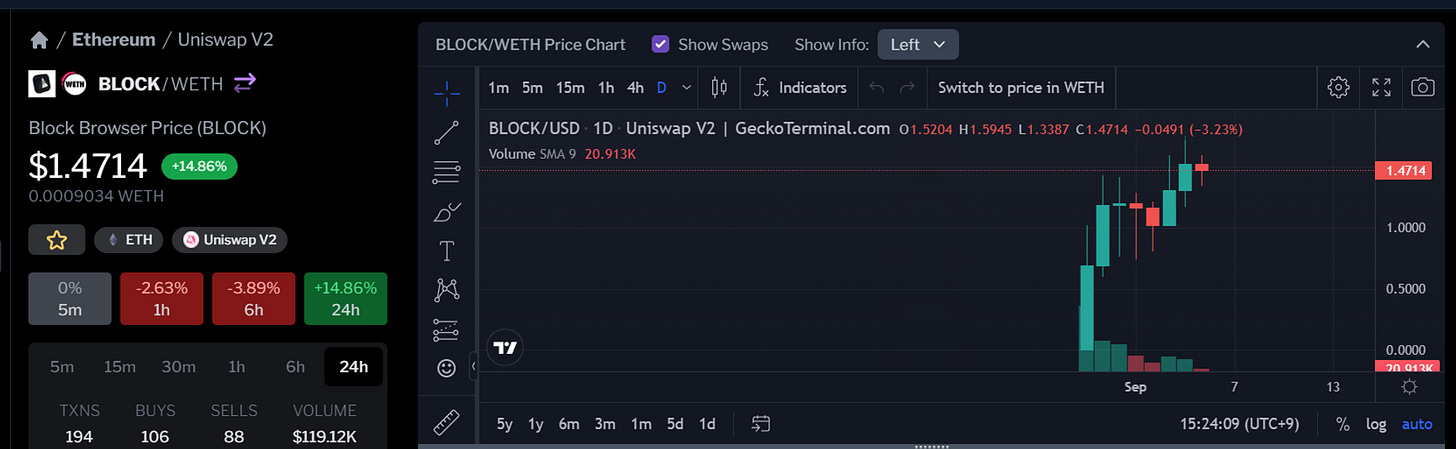Open the Fibonacci retracement tool
The image size is (1456, 449).
tap(447, 172)
